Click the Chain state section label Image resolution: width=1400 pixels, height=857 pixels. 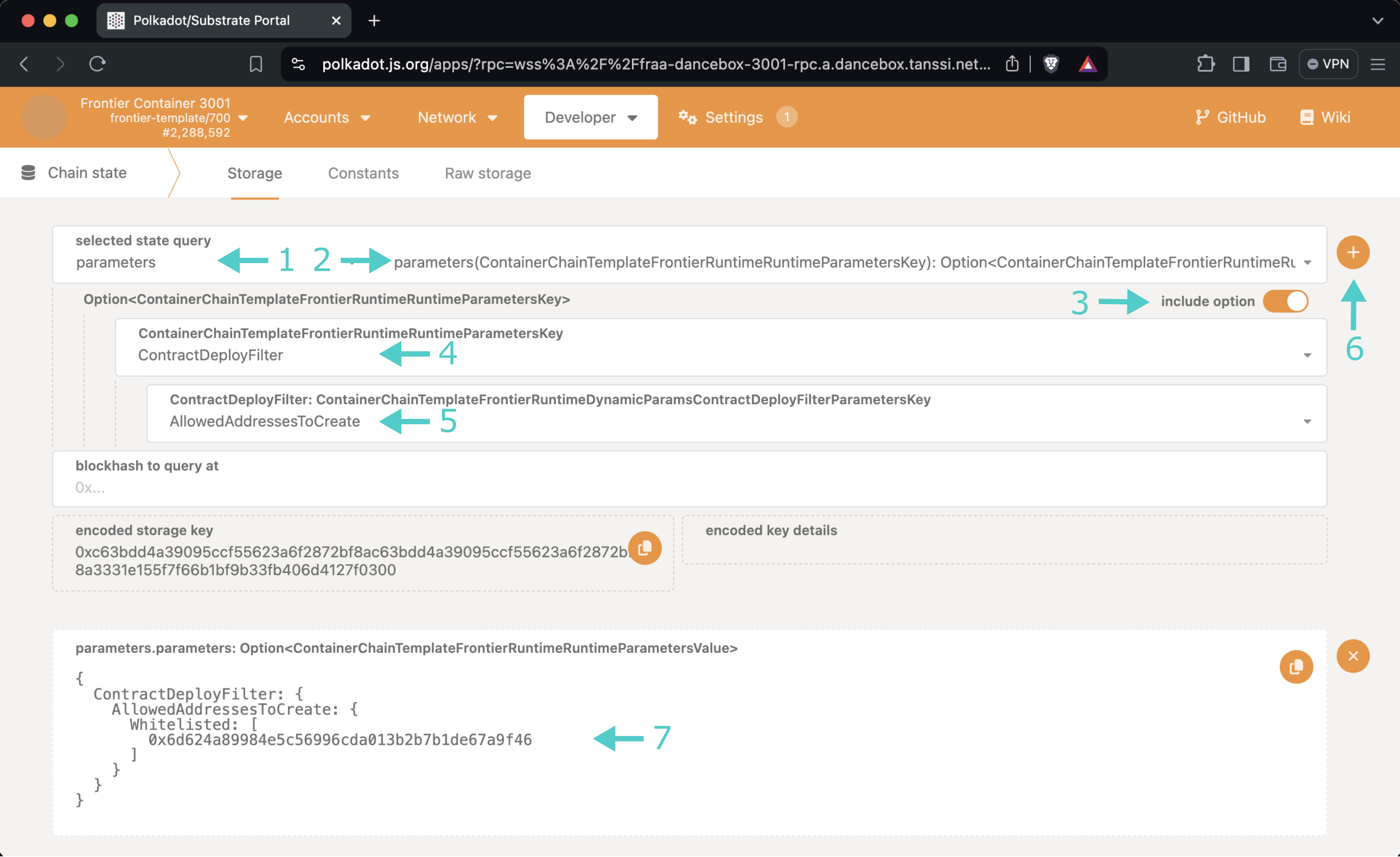[87, 173]
